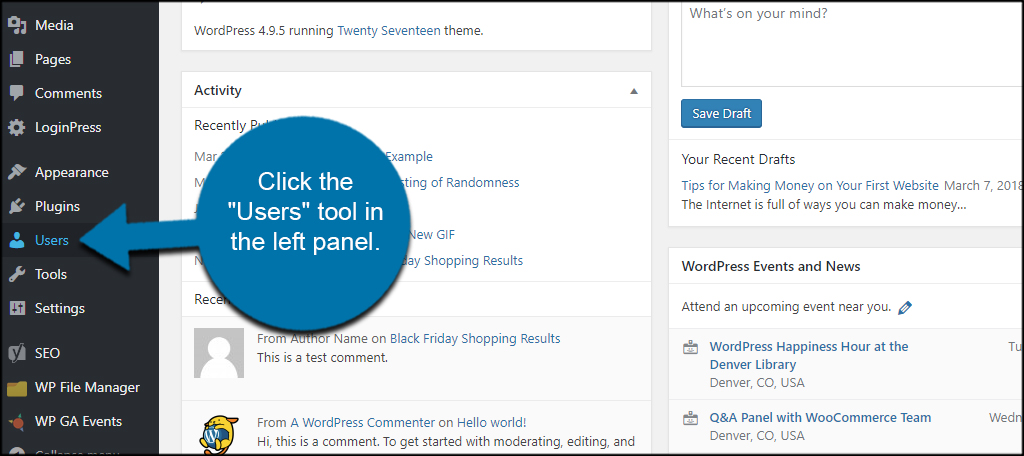The width and height of the screenshot is (1024, 456).
Task: Open Hello world! post link
Action: 491,422
